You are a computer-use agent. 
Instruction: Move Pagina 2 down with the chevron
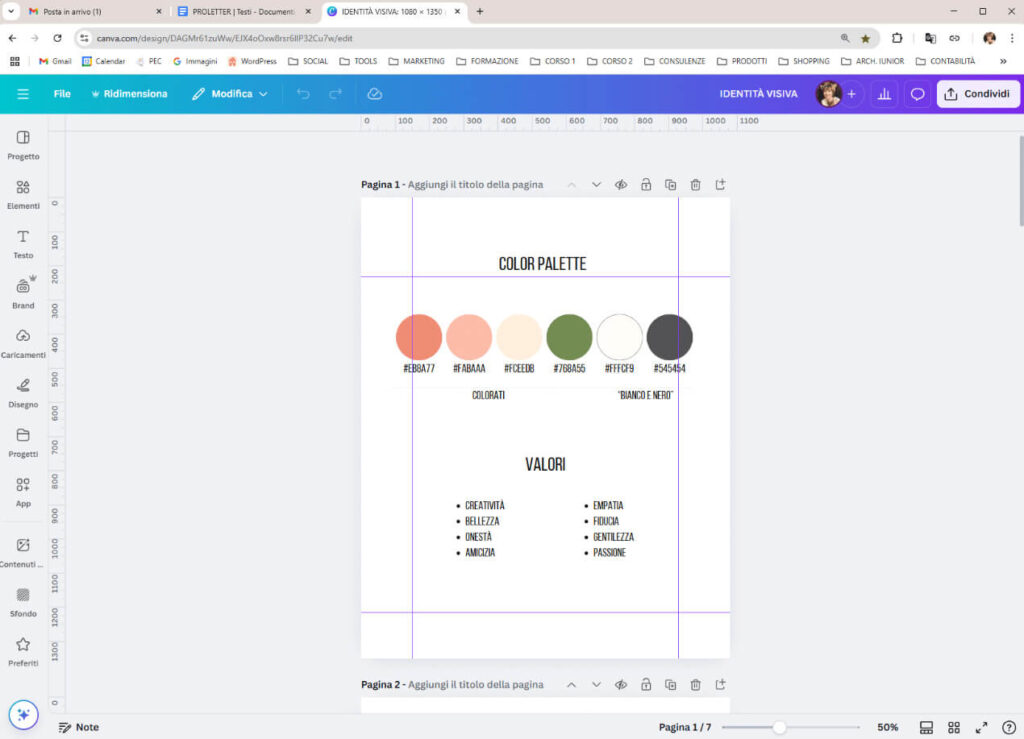click(596, 685)
